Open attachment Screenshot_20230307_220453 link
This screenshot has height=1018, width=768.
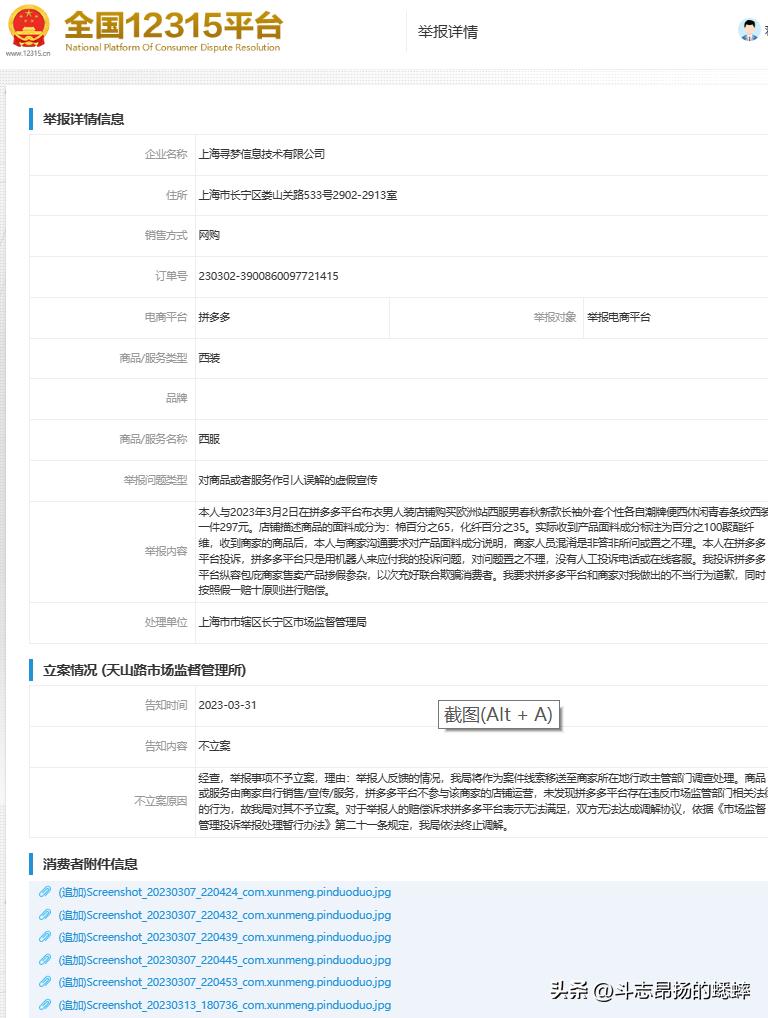[x=225, y=982]
